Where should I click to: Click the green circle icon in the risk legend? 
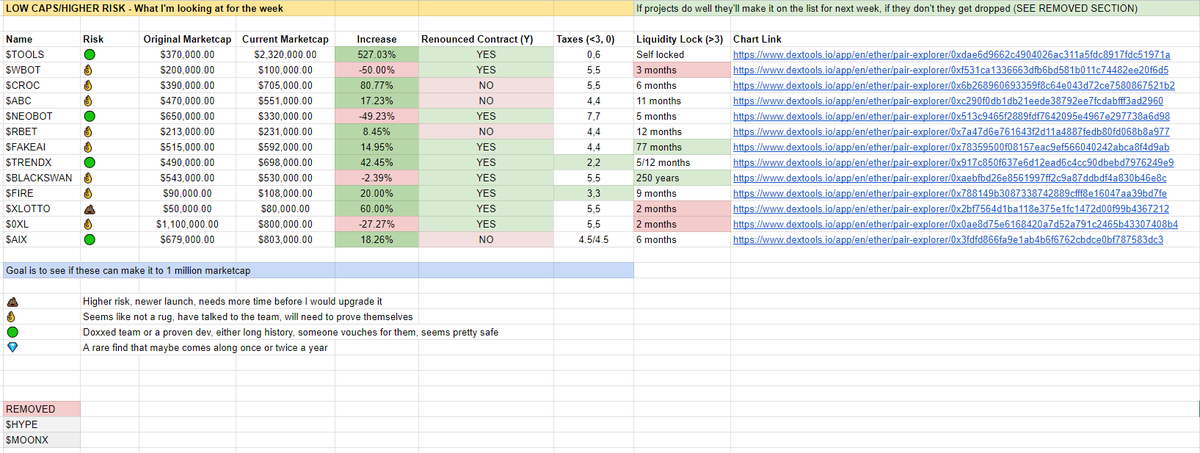[12, 332]
